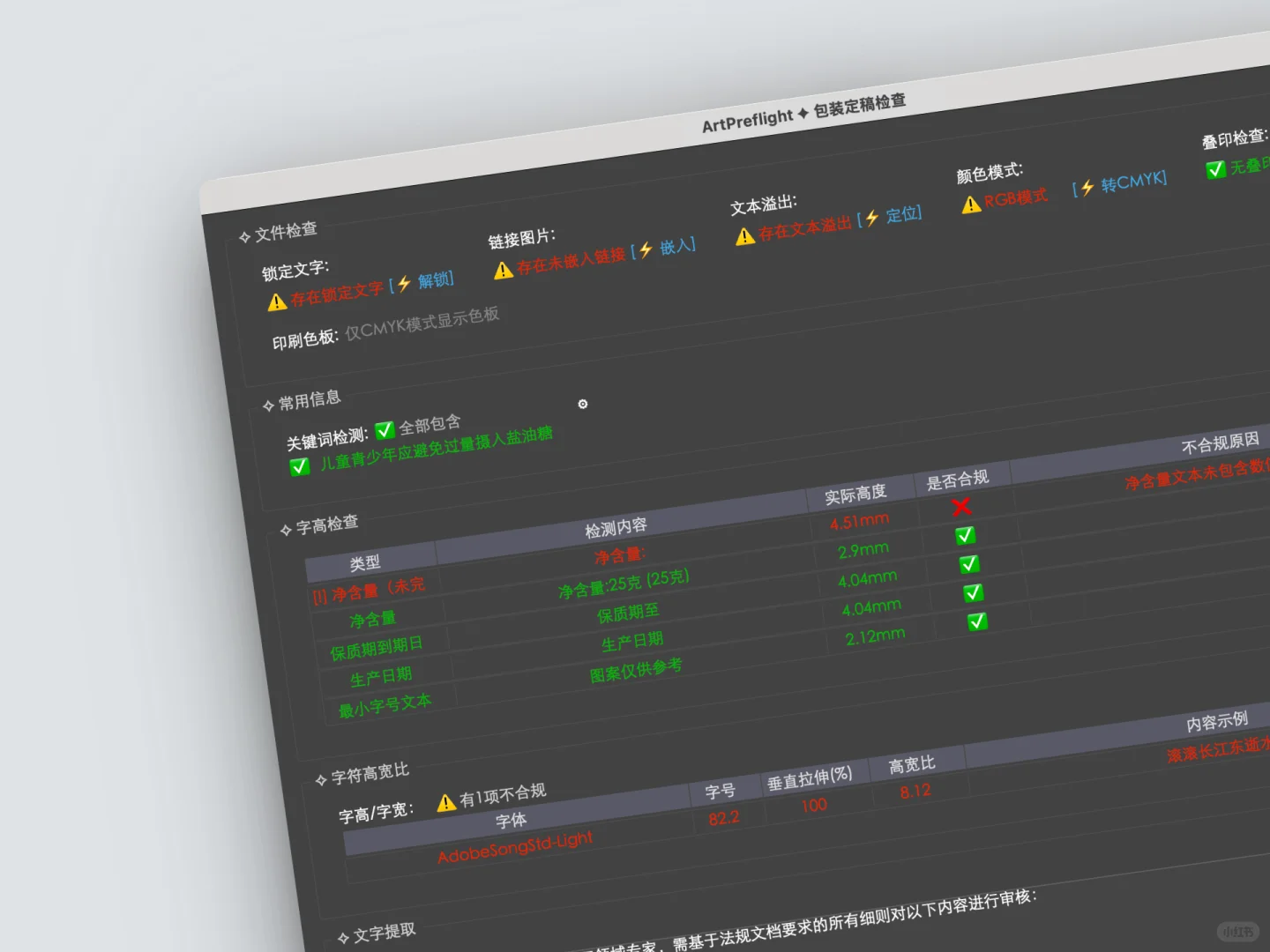Toggle the green checkbox under 叠印检查

(1215, 169)
